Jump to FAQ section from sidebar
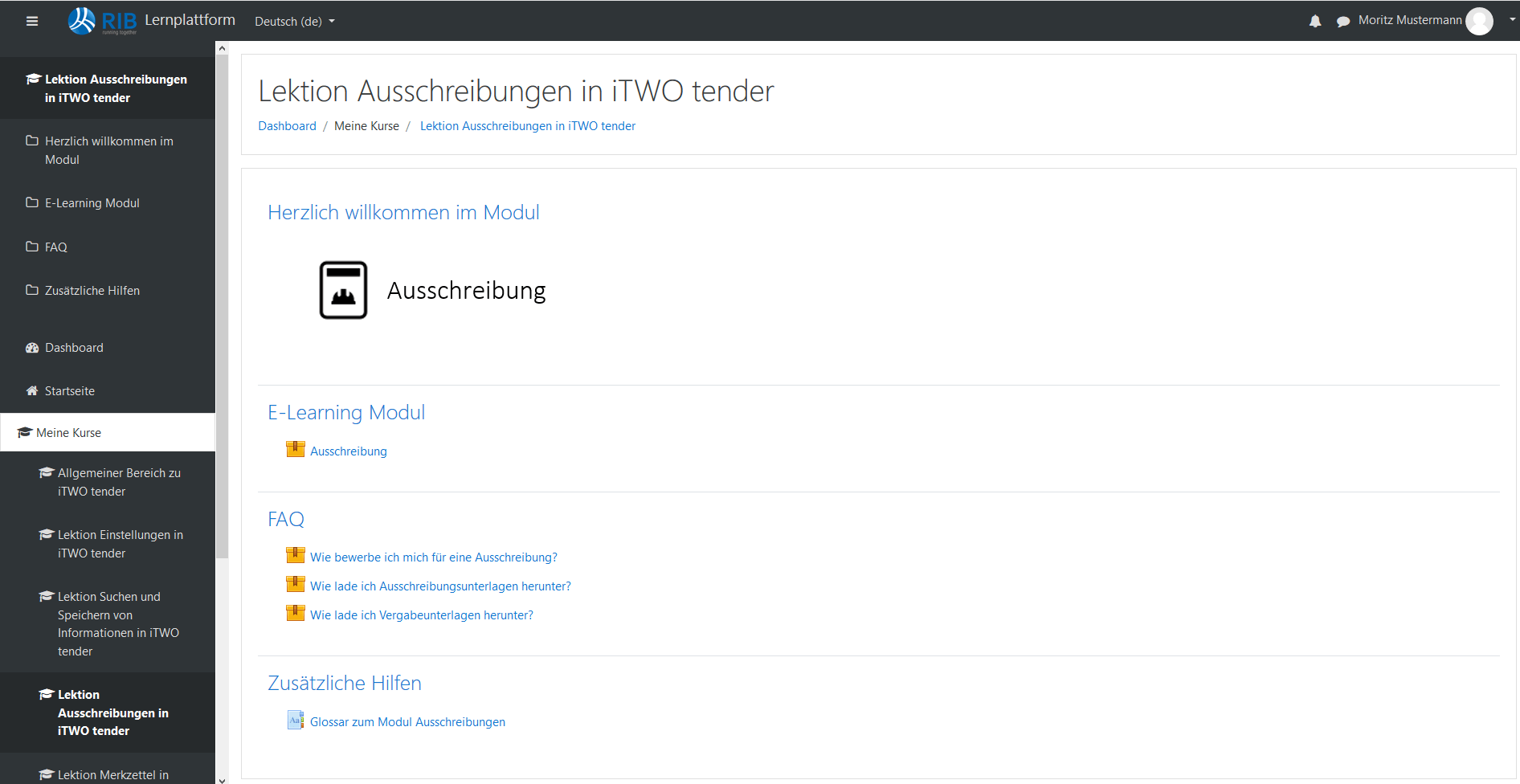 click(x=108, y=247)
